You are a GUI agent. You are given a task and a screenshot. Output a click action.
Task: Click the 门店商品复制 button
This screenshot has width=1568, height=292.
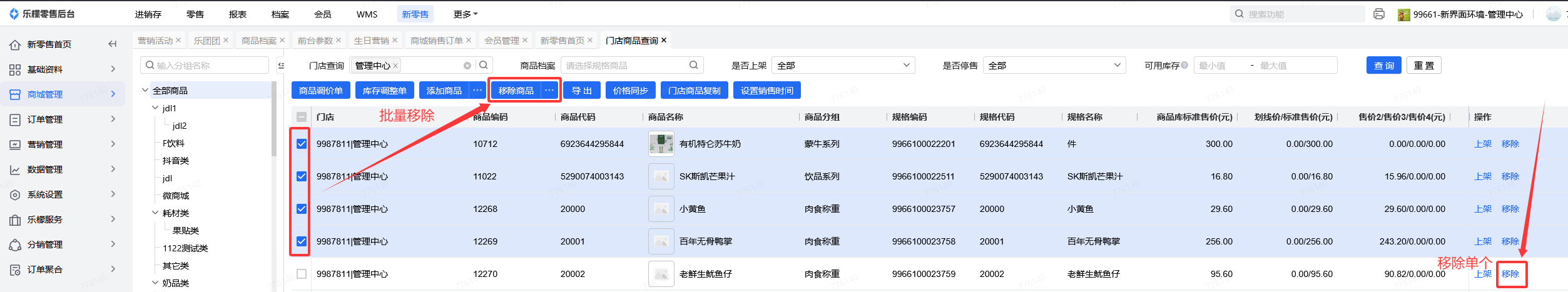tap(695, 91)
